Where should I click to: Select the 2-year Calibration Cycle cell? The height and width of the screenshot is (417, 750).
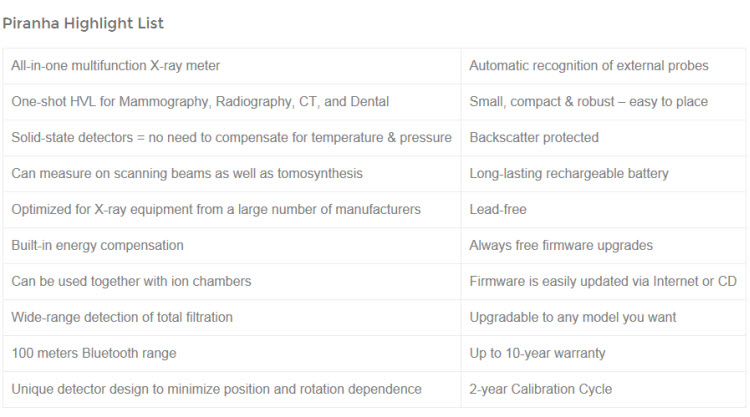tap(540, 390)
